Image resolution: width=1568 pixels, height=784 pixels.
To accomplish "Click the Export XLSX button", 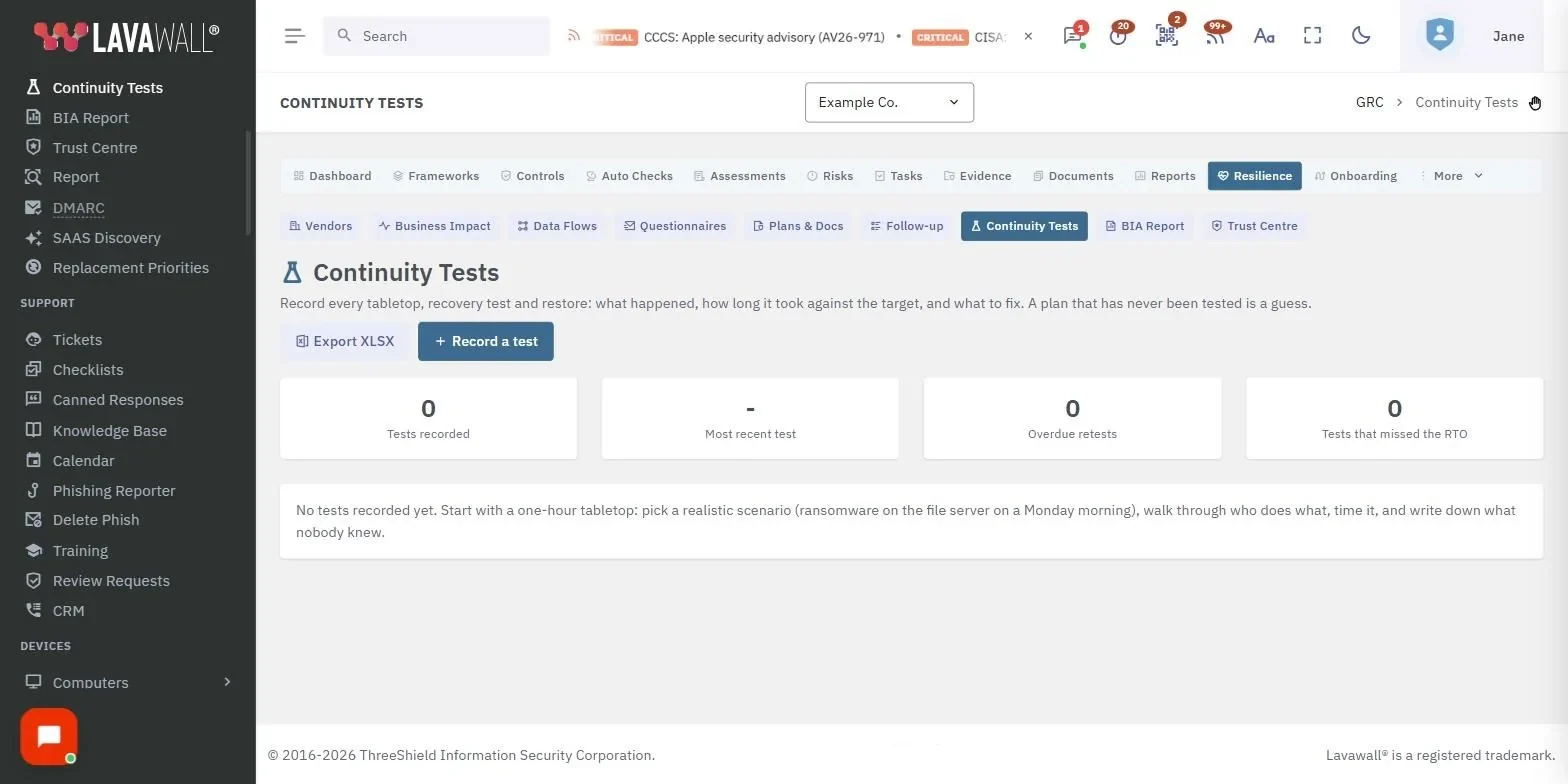I will [345, 341].
